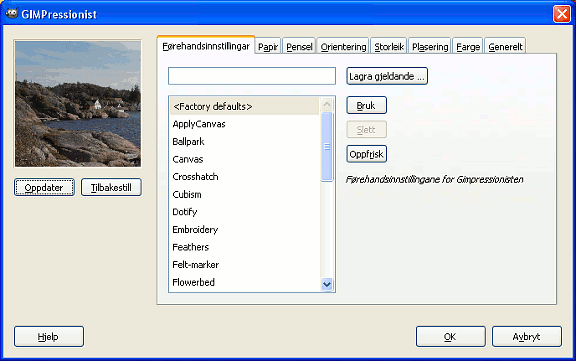The image size is (576, 361).
Task: Select the ApplyCanvas preset
Action: coord(244,124)
